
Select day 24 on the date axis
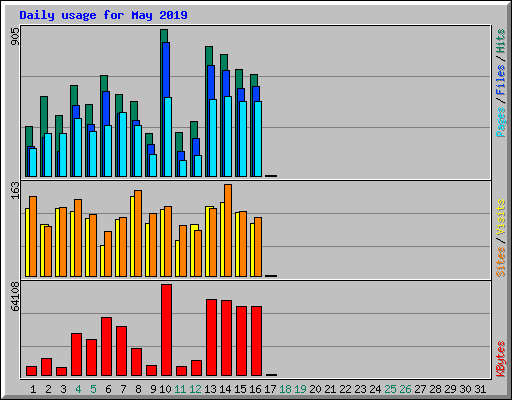tap(375, 389)
